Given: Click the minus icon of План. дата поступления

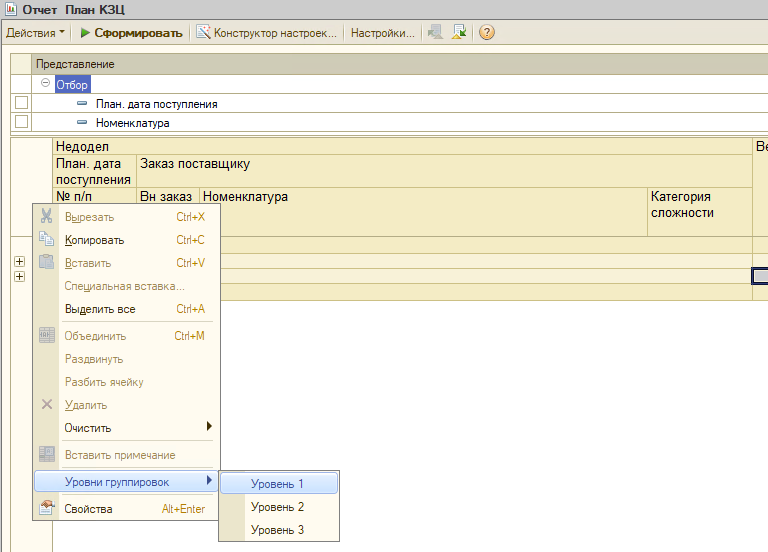Looking at the screenshot, I should point(82,103).
